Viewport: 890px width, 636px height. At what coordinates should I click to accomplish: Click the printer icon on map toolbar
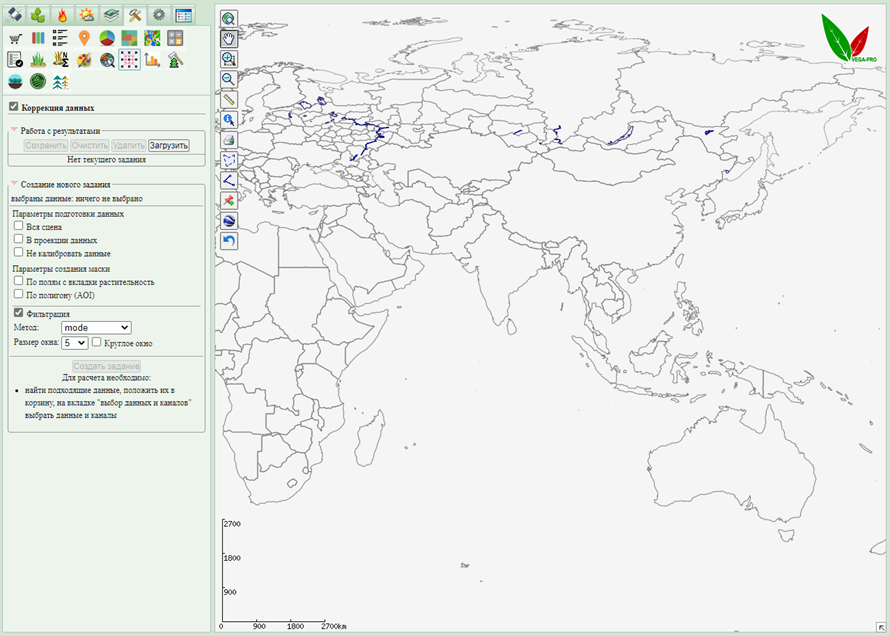(x=229, y=140)
